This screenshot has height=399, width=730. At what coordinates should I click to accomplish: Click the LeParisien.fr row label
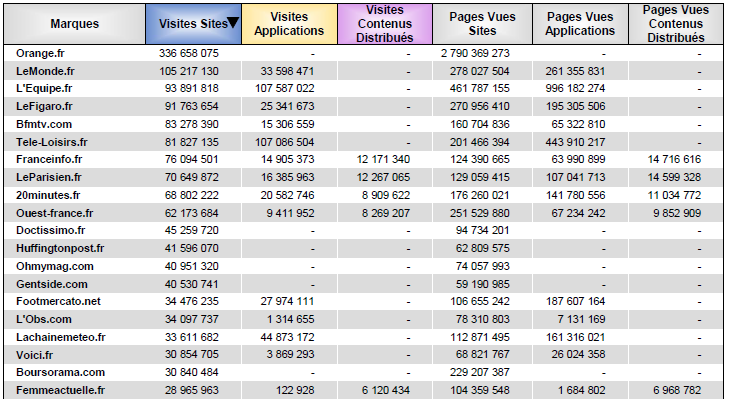pos(49,177)
